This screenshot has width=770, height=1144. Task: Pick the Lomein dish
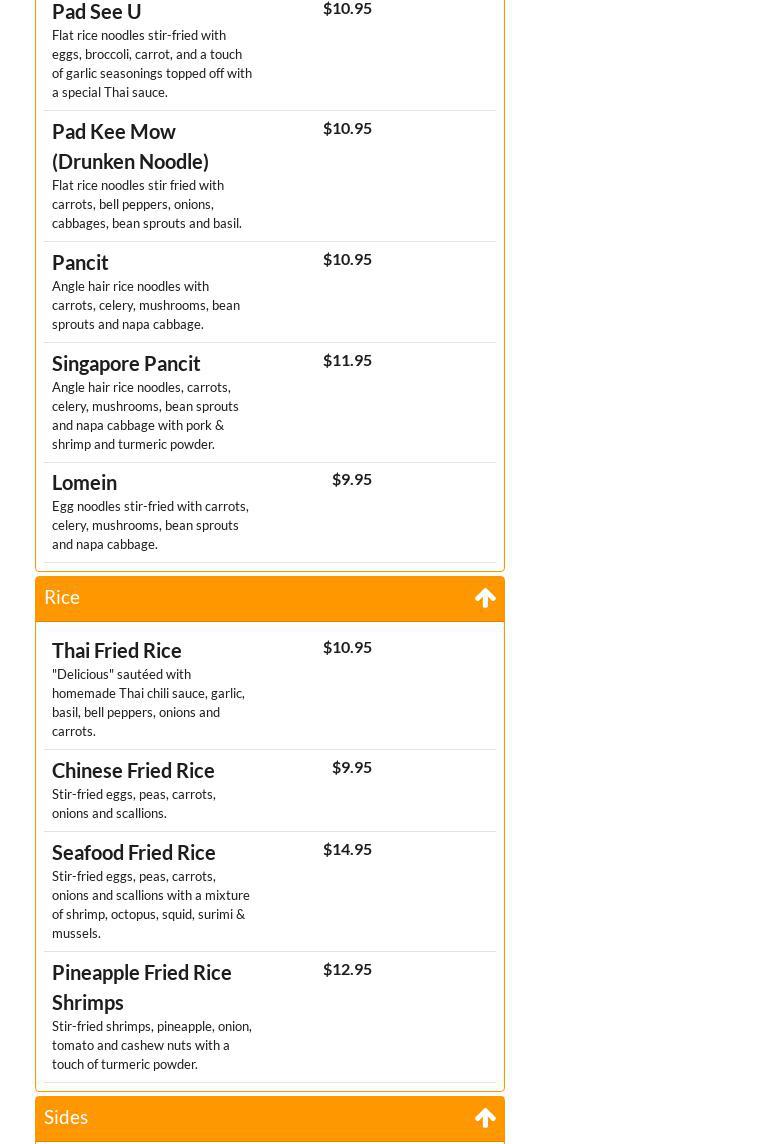(84, 482)
